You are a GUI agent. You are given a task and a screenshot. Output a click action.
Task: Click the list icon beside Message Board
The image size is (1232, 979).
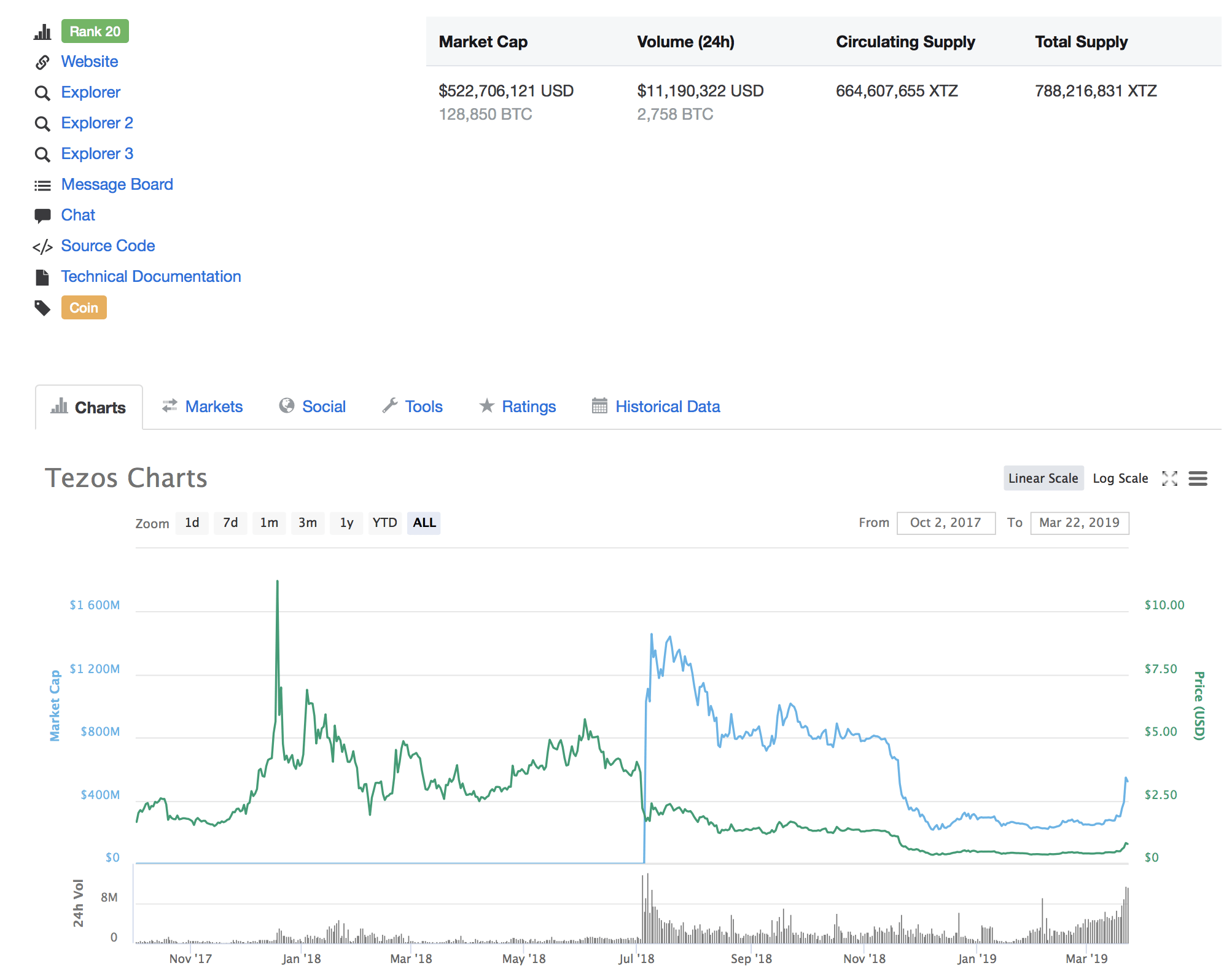point(42,185)
